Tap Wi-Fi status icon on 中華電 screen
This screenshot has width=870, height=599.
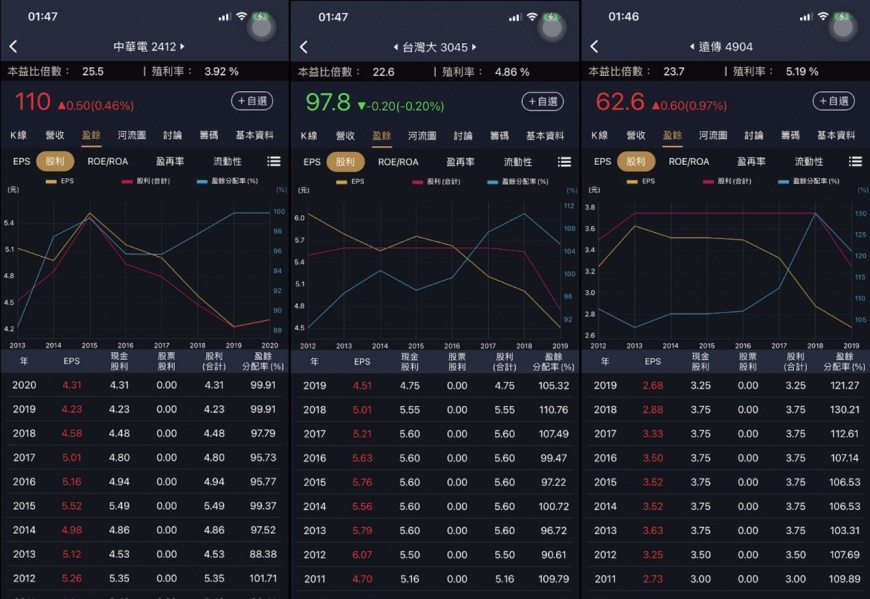point(241,17)
